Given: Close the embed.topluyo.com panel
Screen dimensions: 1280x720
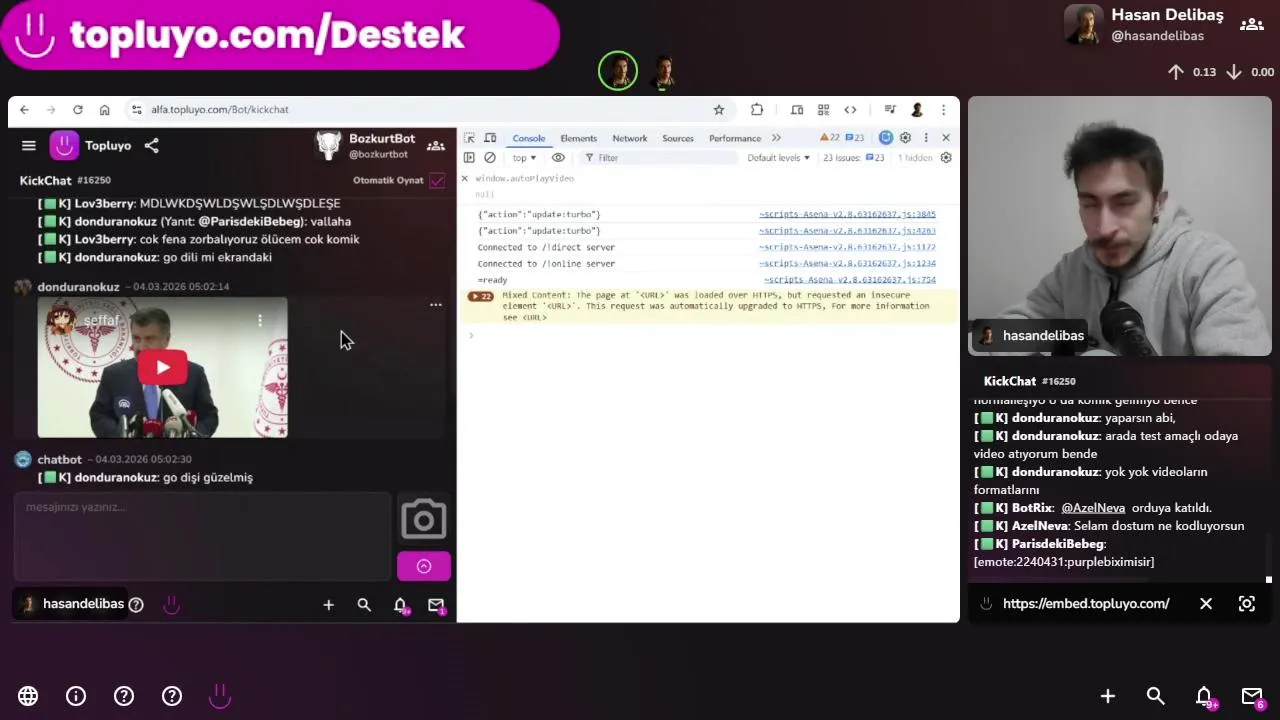Looking at the screenshot, I should click(x=1206, y=604).
